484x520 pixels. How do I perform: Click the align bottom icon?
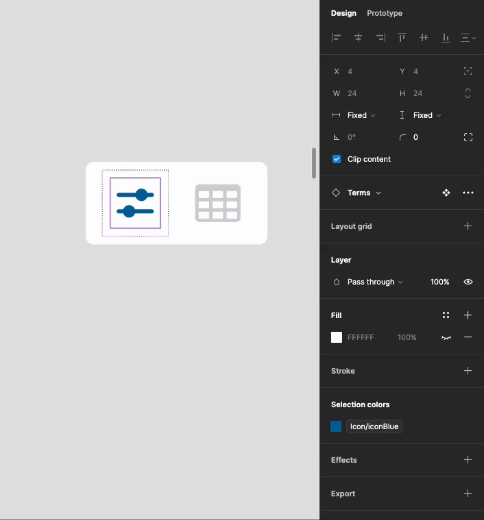coord(446,38)
